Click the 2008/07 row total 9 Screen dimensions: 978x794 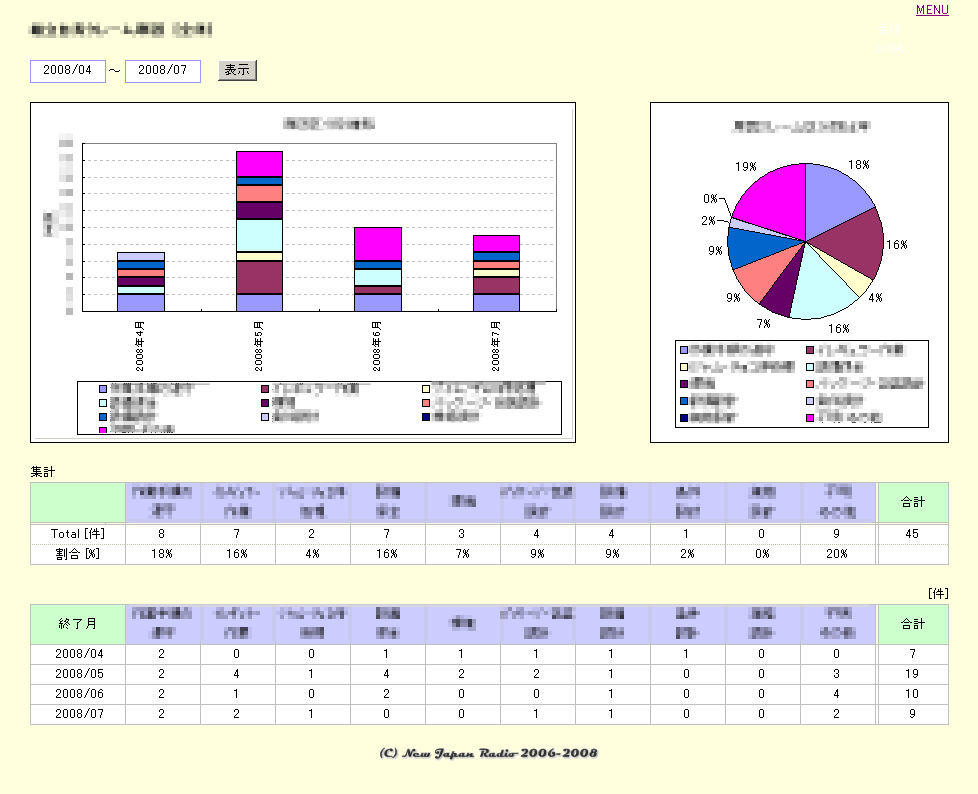pyautogui.click(x=913, y=714)
